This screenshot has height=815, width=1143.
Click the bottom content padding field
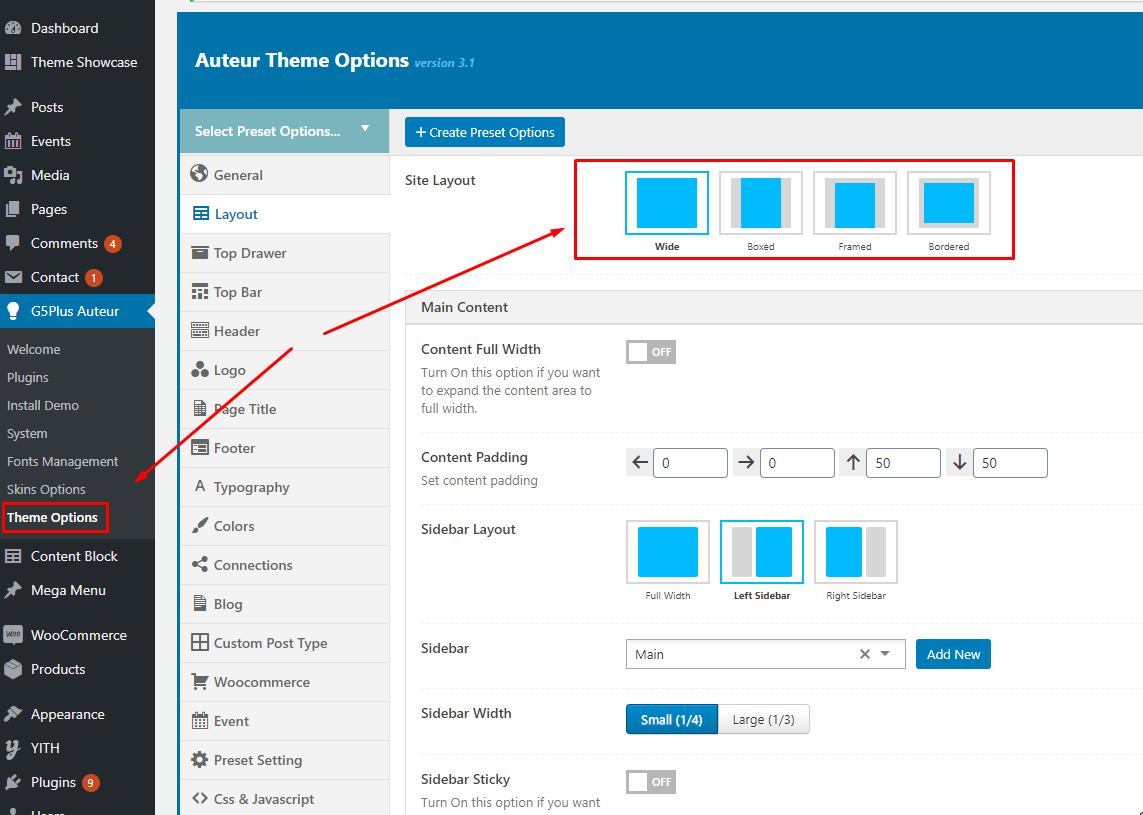coord(1010,463)
